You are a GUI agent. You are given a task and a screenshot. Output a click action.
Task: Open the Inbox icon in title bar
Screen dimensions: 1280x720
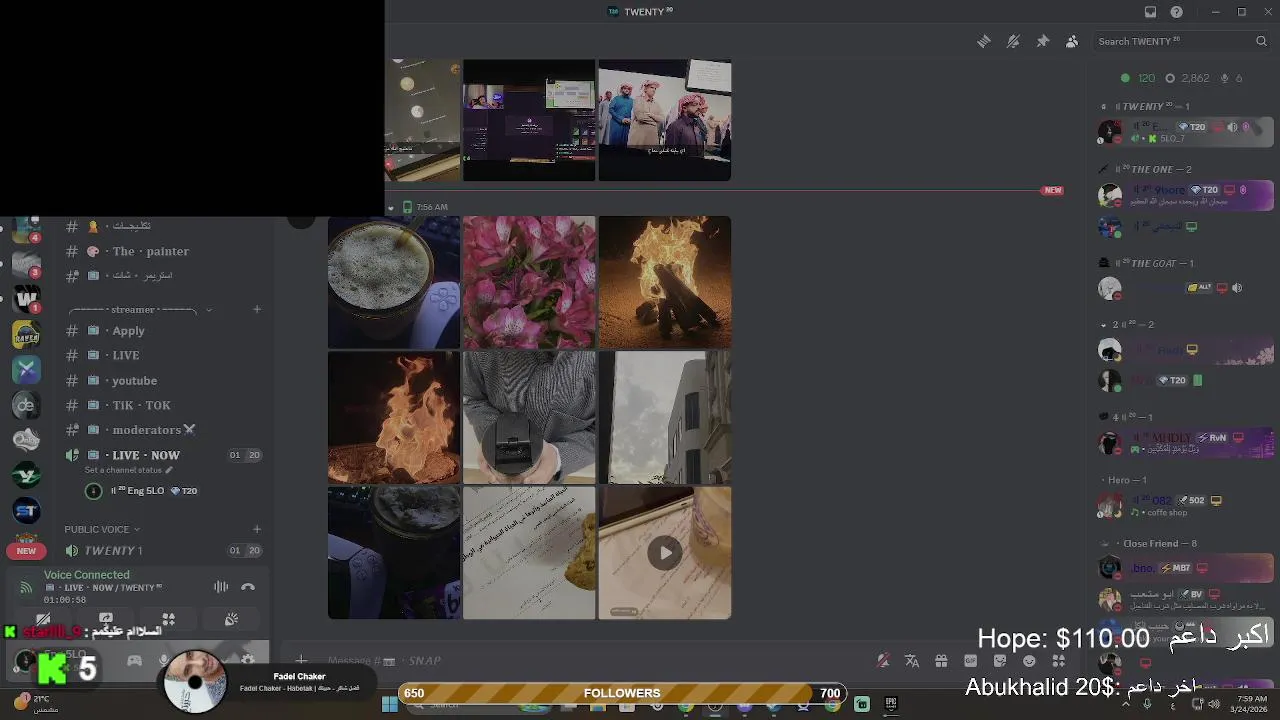(x=1150, y=12)
